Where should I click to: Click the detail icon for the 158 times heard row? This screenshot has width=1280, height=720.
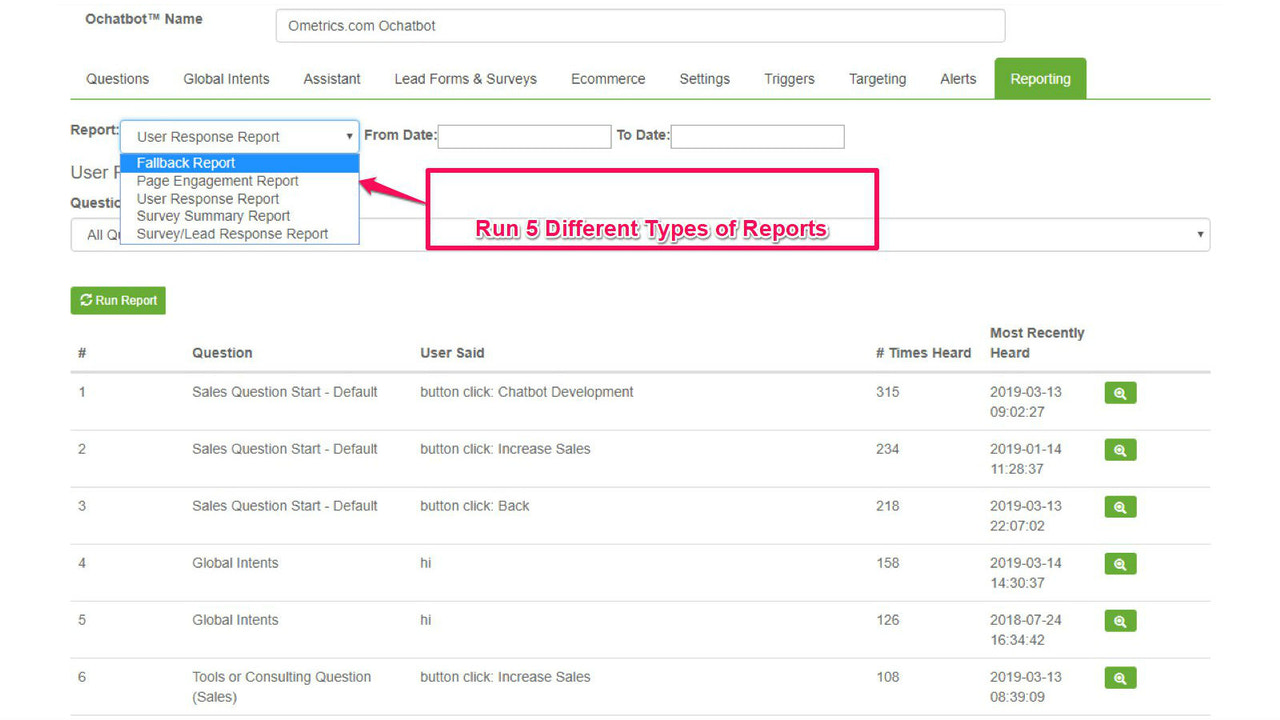1119,563
